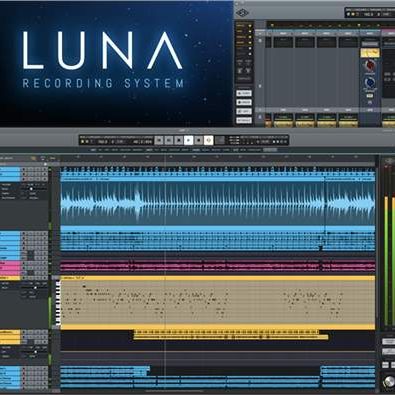This screenshot has height=395, width=395.
Task: Click the Universal Audio diamond logo above mixer
Action: (x=242, y=13)
